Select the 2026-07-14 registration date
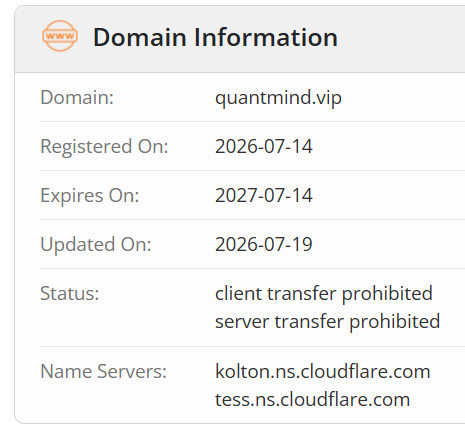This screenshot has width=465, height=439. [x=264, y=146]
